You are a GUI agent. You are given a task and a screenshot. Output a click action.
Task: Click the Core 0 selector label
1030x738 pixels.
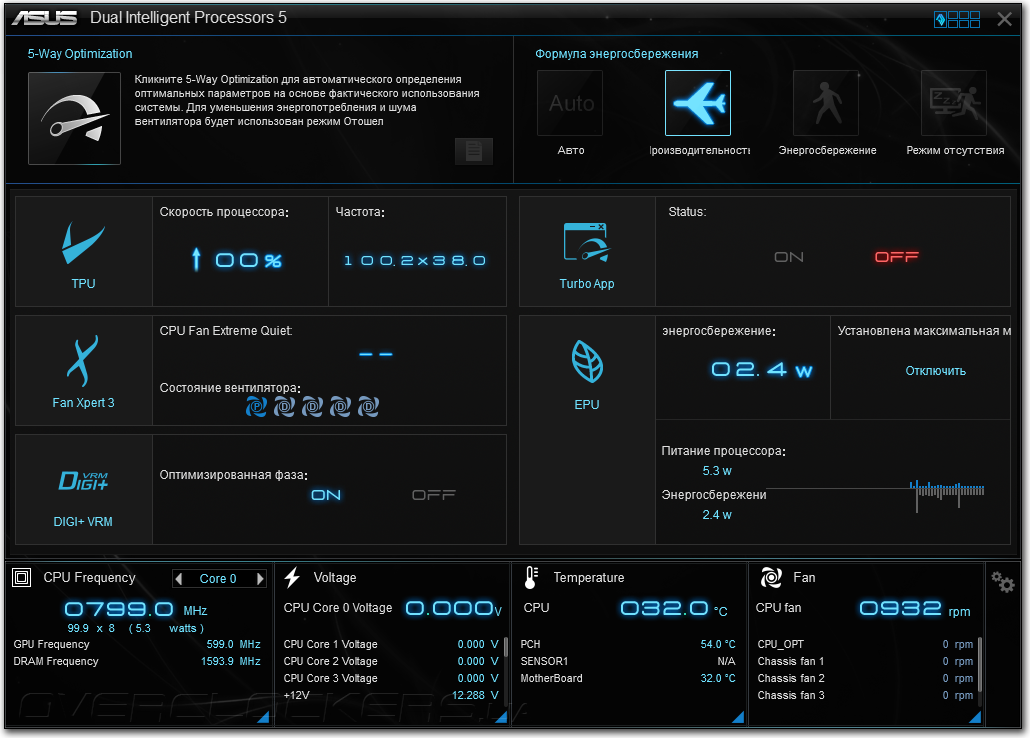click(218, 578)
